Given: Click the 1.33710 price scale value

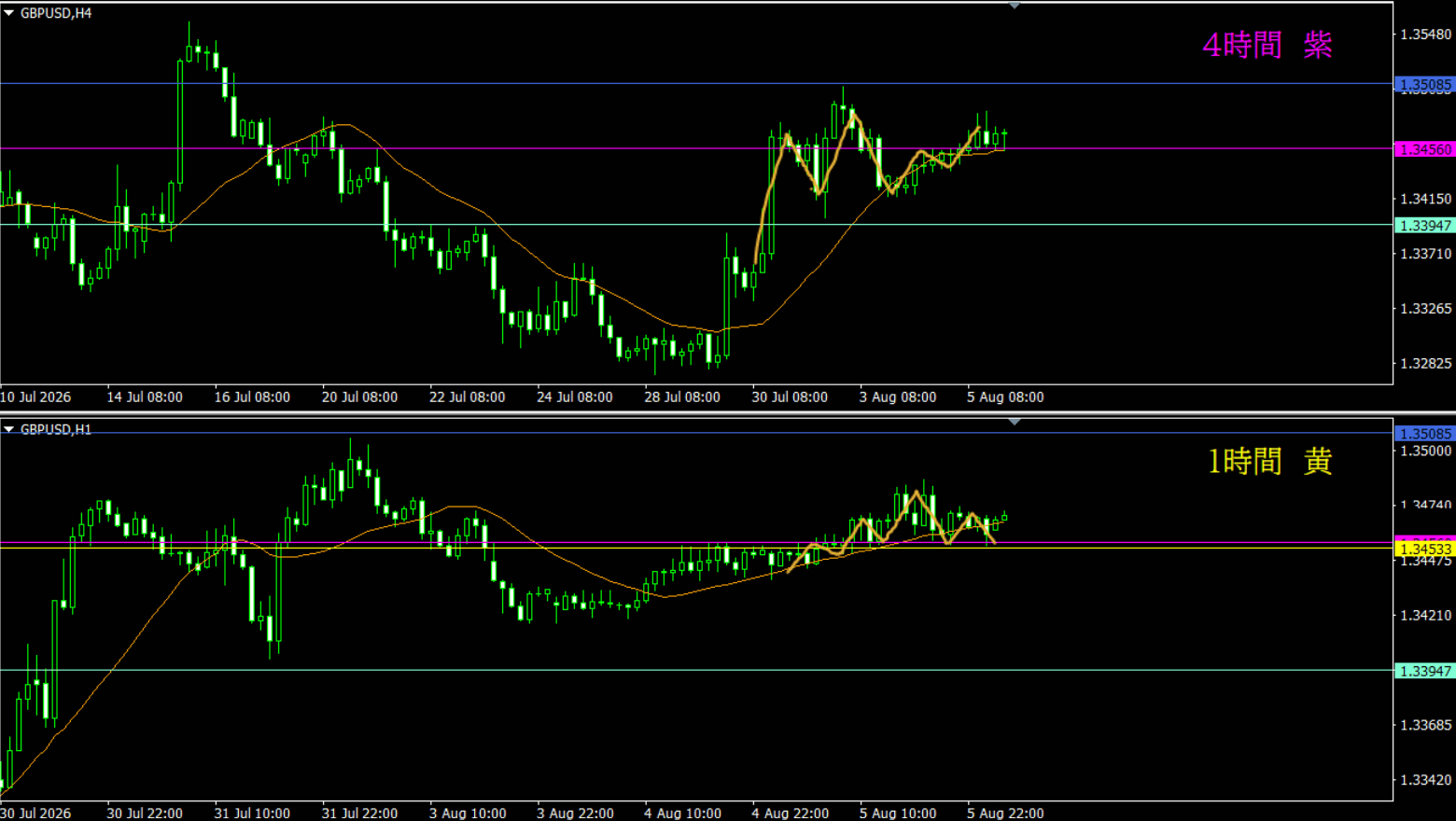Looking at the screenshot, I should click(x=1426, y=254).
